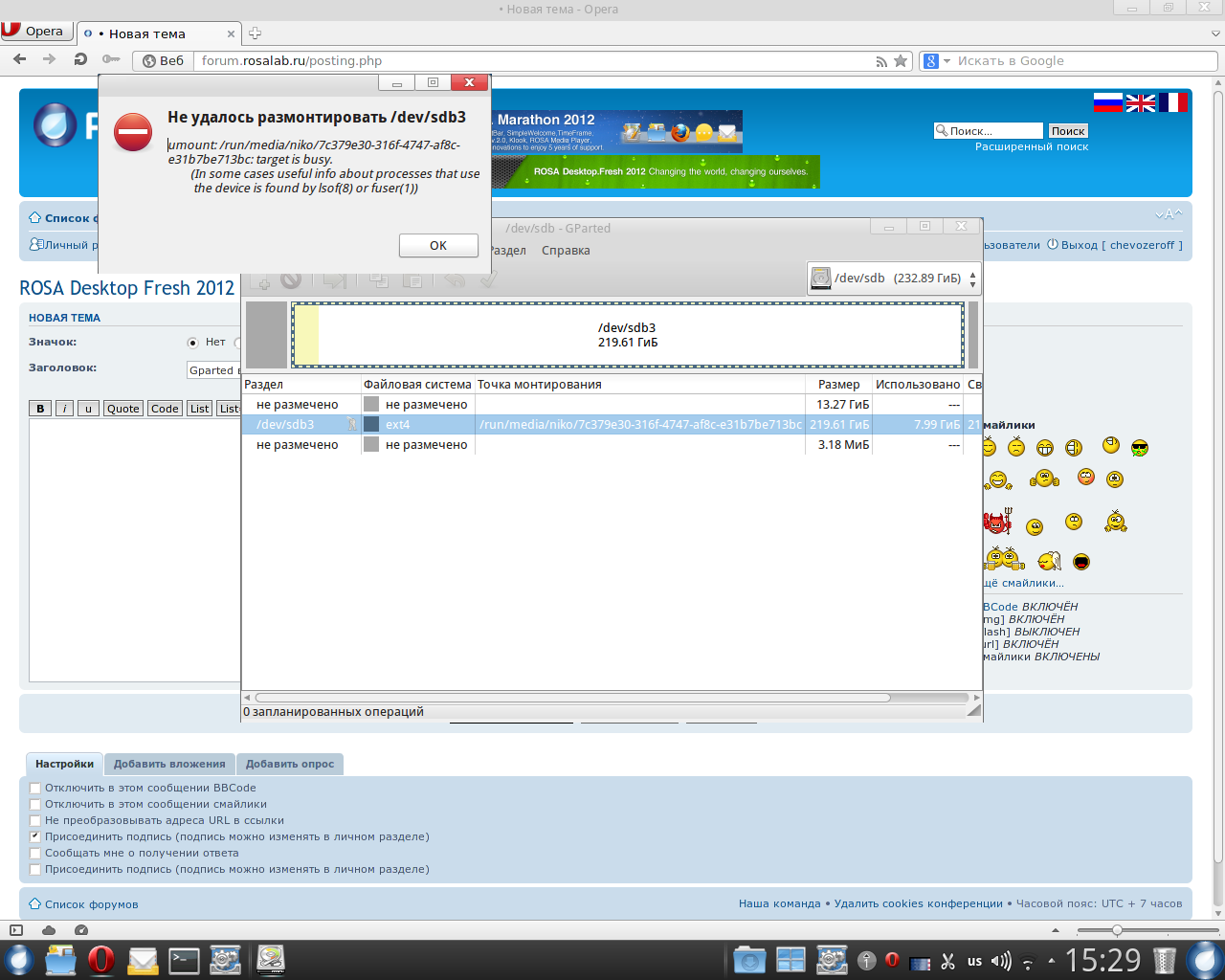Screen dimensions: 1225x980
Task: Open the mail client from the taskbar
Action: click(x=143, y=960)
